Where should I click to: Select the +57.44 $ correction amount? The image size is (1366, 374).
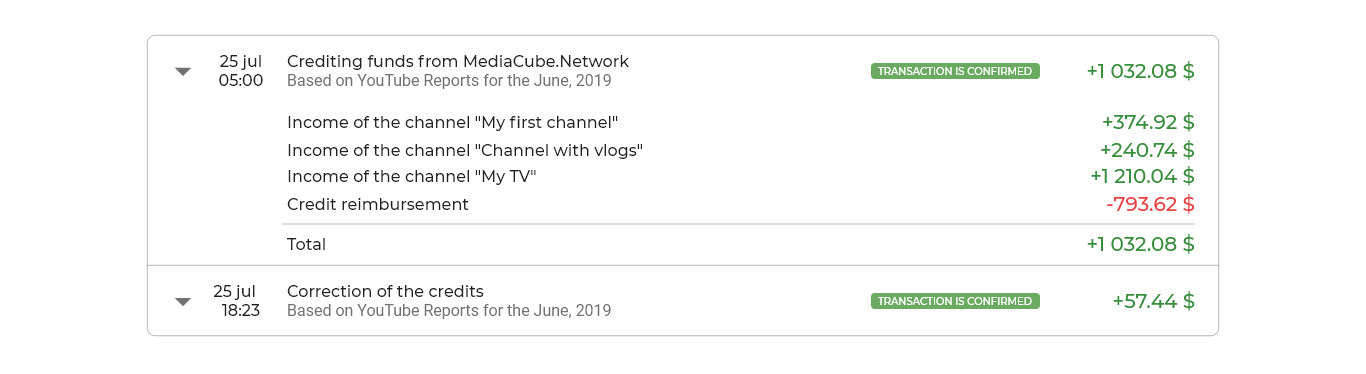[1154, 301]
